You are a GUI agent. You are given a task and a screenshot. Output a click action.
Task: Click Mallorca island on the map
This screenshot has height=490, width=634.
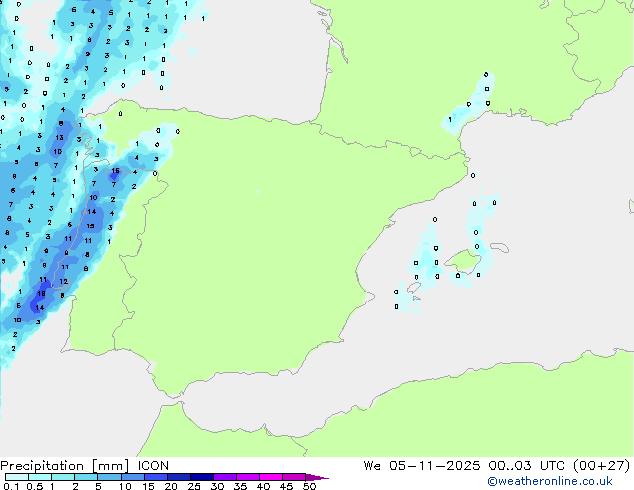pos(463,261)
